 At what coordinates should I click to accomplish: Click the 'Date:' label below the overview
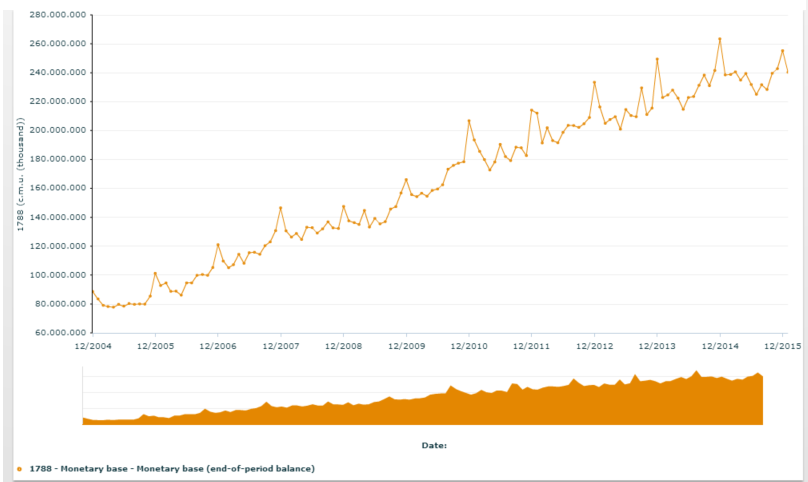coord(434,445)
